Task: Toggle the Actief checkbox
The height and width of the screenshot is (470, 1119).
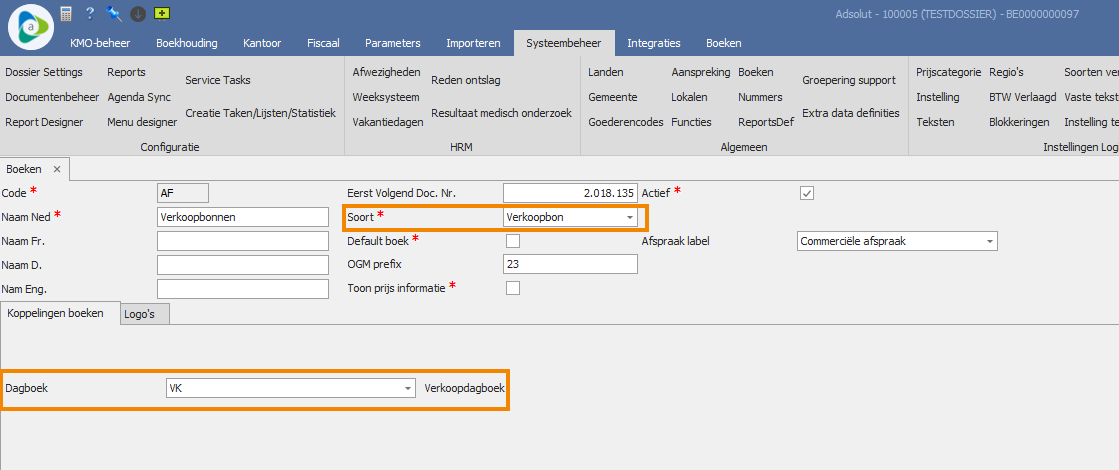Action: tap(807, 193)
